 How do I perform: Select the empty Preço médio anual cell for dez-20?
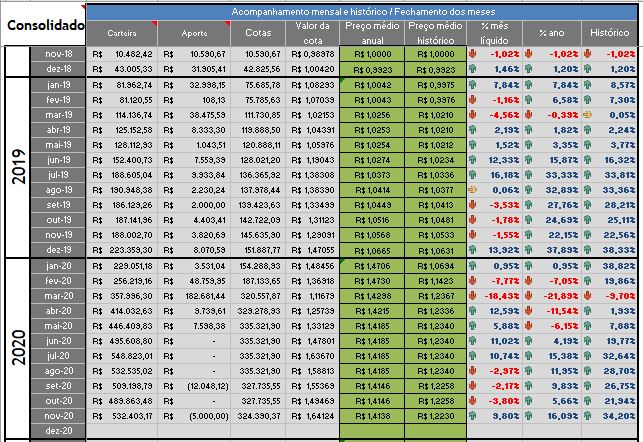pyautogui.click(x=372, y=431)
